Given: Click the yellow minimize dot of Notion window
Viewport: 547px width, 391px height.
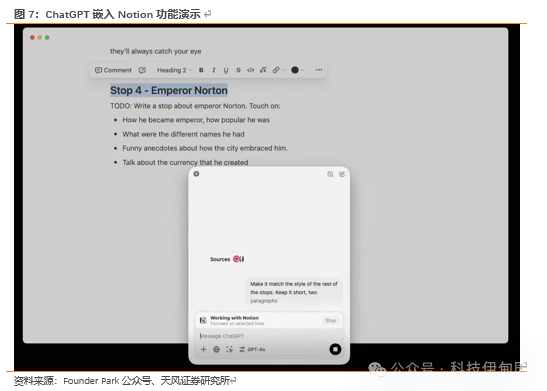Looking at the screenshot, I should (x=40, y=37).
